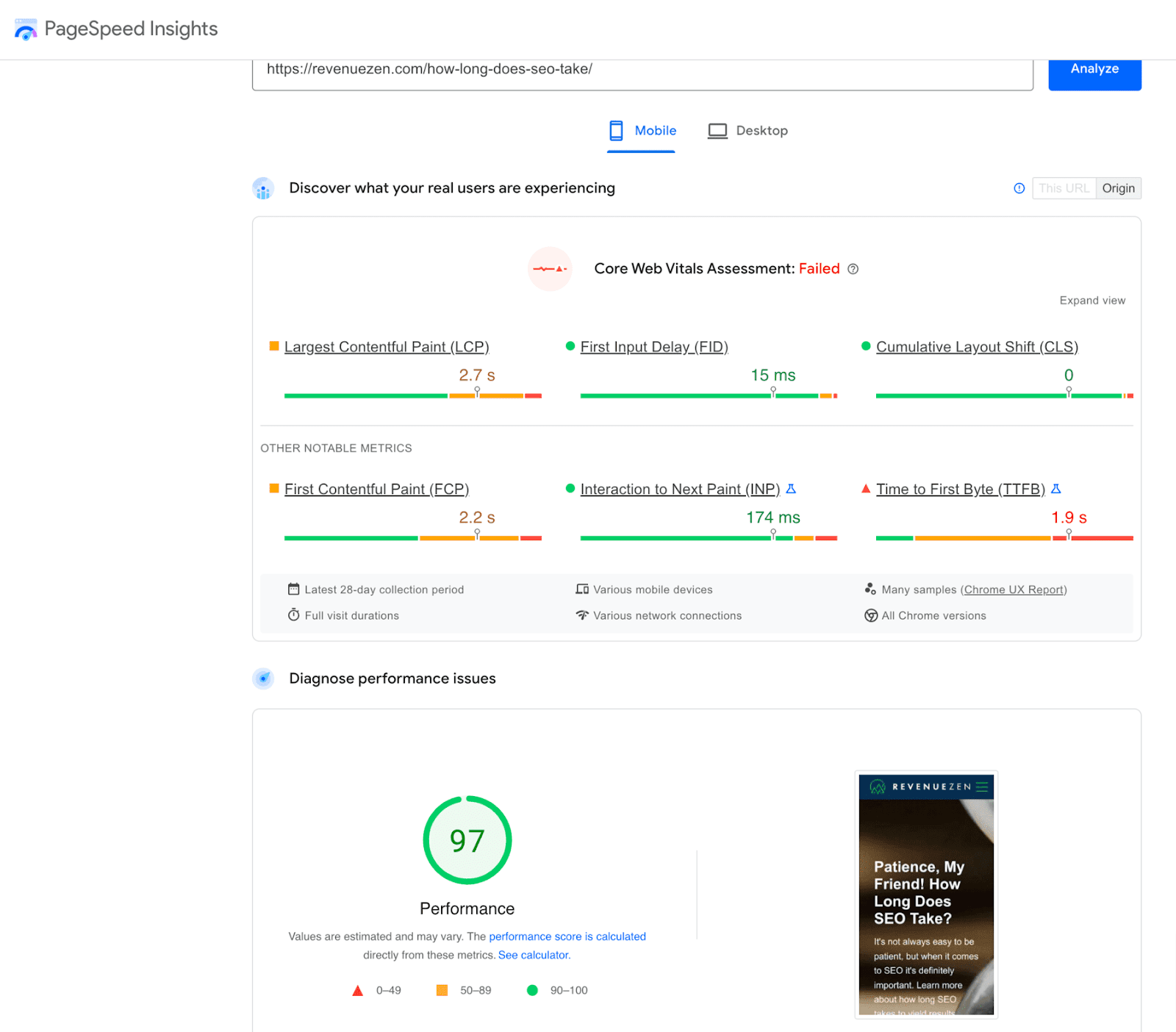1176x1032 pixels.
Task: Click the FID value 15 ms
Action: [773, 376]
